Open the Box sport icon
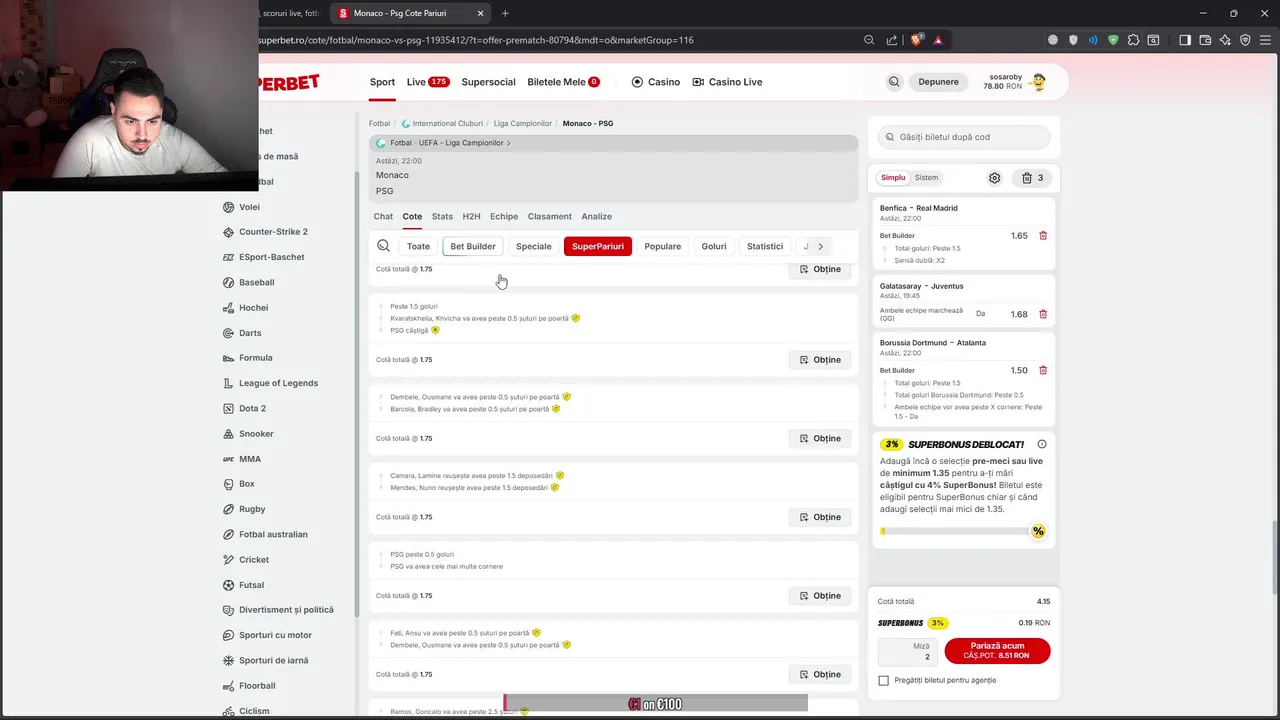 tap(229, 484)
